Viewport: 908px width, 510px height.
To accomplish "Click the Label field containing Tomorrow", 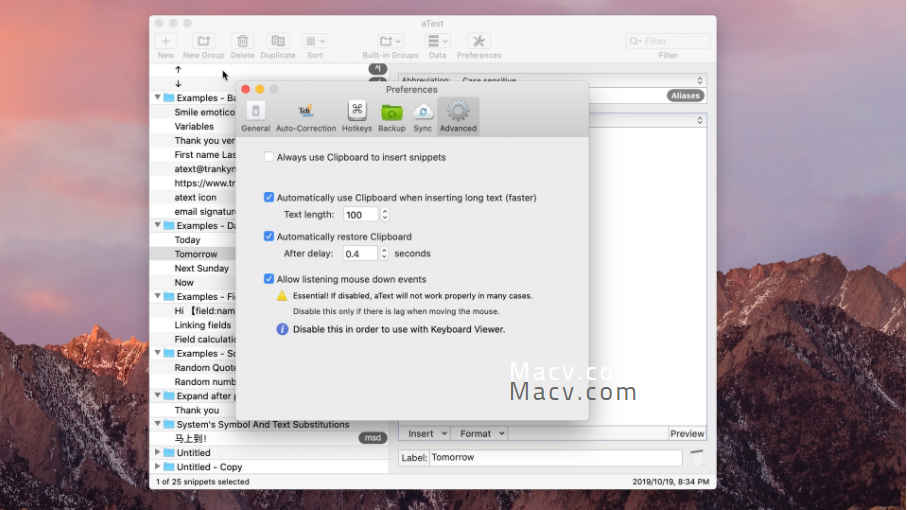I will [555, 457].
